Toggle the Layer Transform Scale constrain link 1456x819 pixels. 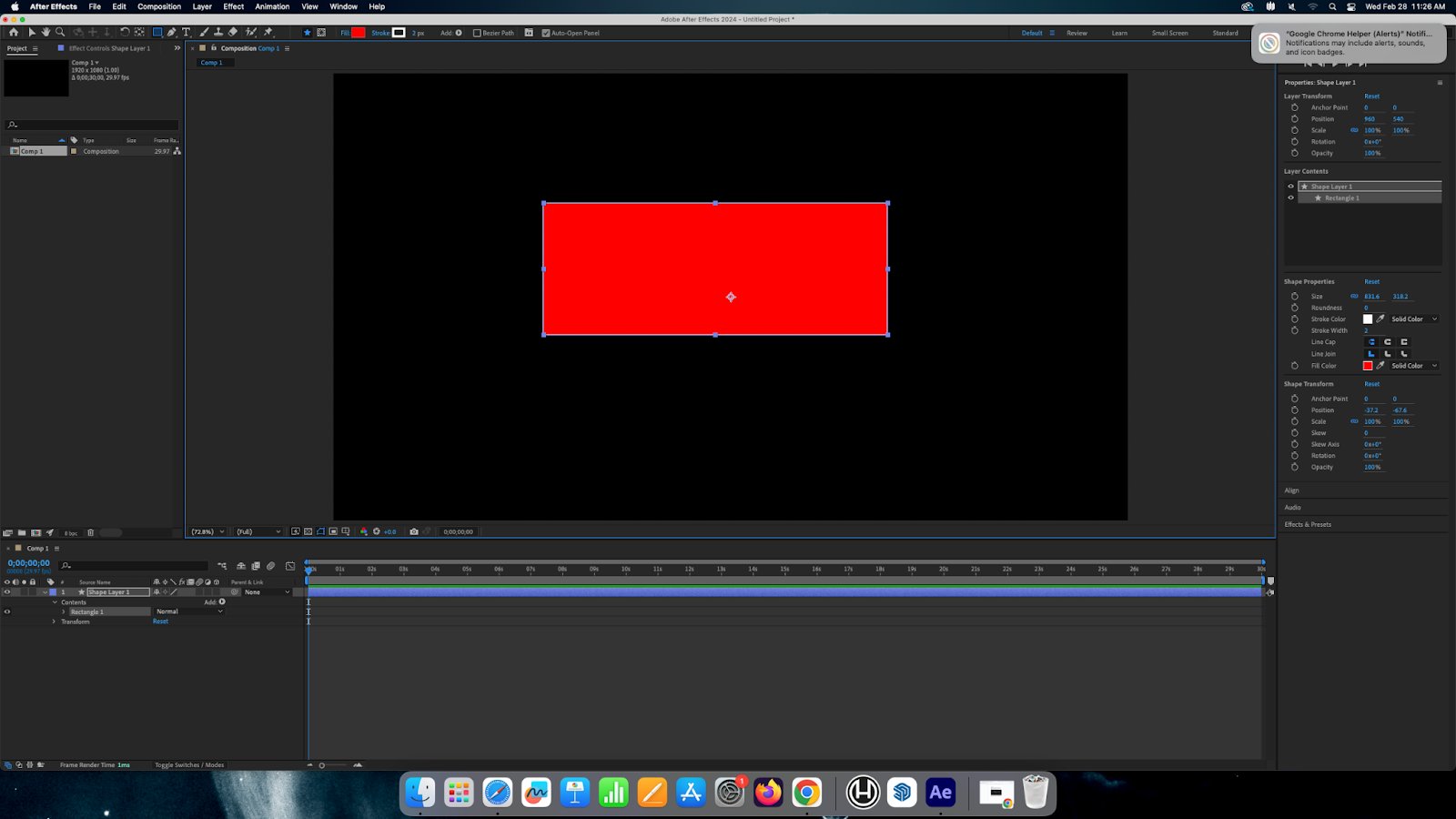tap(1354, 130)
